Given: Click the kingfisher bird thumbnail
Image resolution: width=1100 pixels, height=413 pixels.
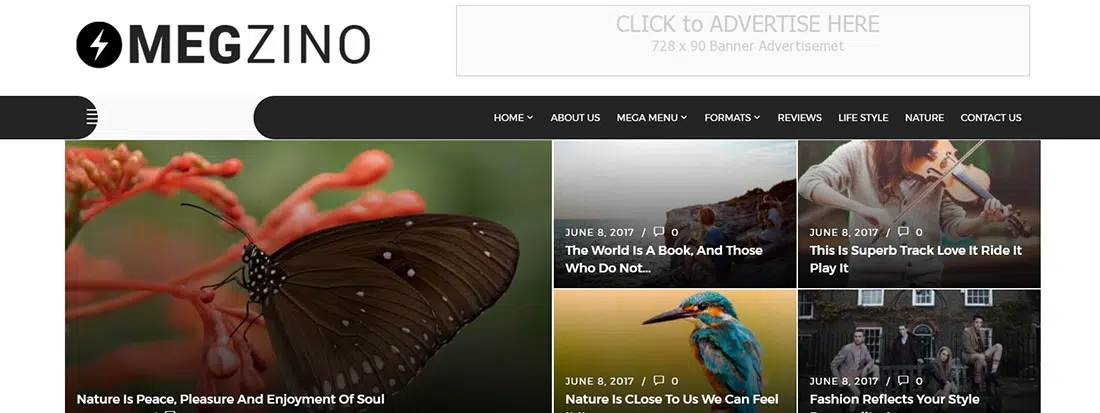Looking at the screenshot, I should point(675,351).
